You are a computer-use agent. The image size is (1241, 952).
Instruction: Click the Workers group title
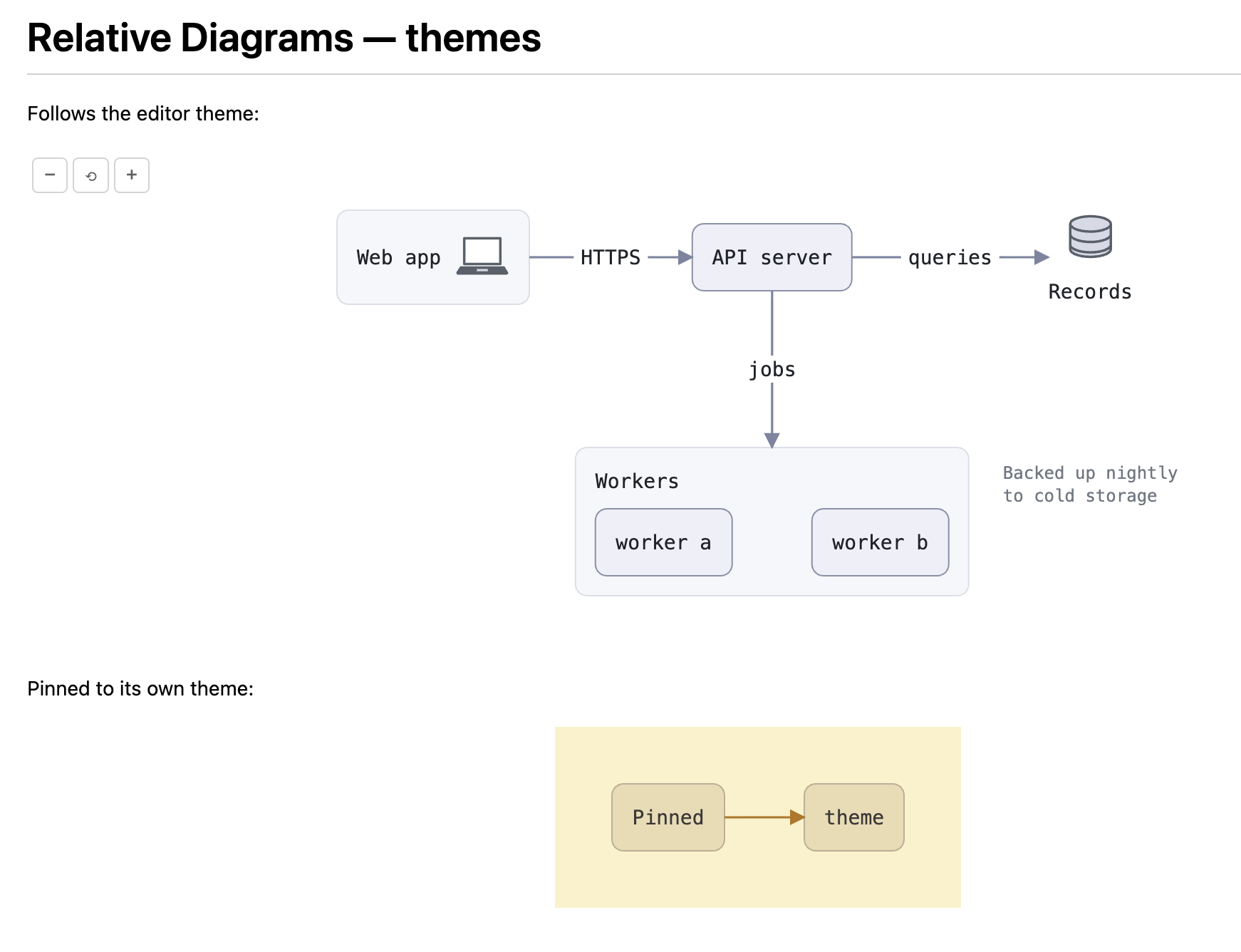(637, 481)
